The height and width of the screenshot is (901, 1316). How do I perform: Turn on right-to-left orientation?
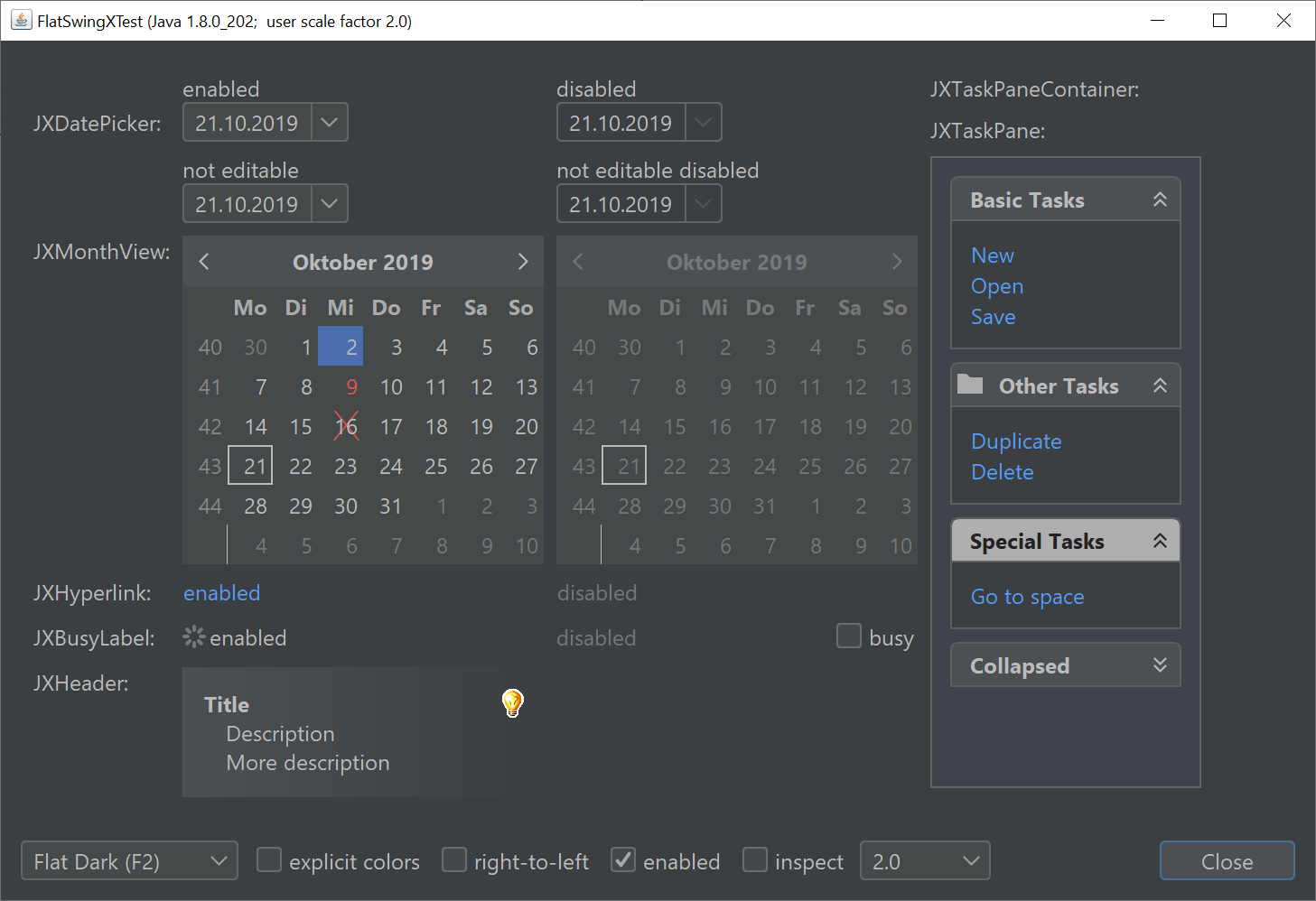point(454,860)
